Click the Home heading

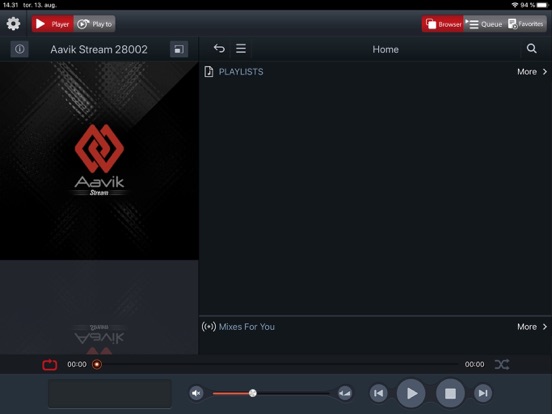pos(385,49)
